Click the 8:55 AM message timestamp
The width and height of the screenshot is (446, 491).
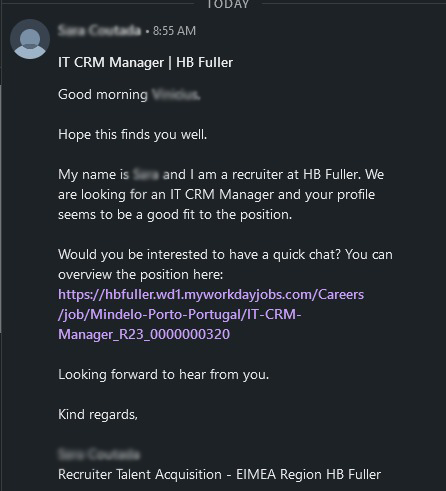click(174, 31)
